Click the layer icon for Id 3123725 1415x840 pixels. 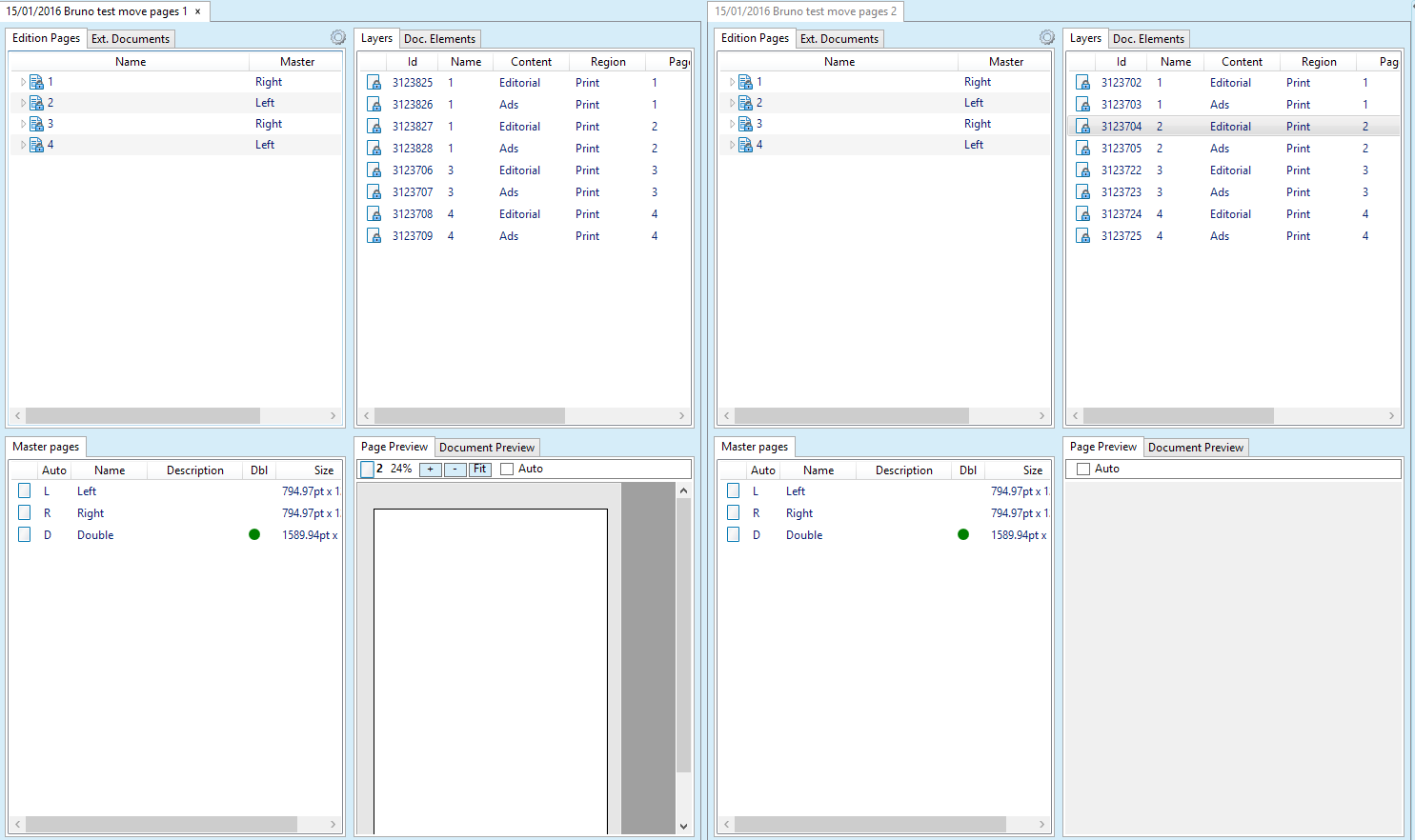point(1083,236)
